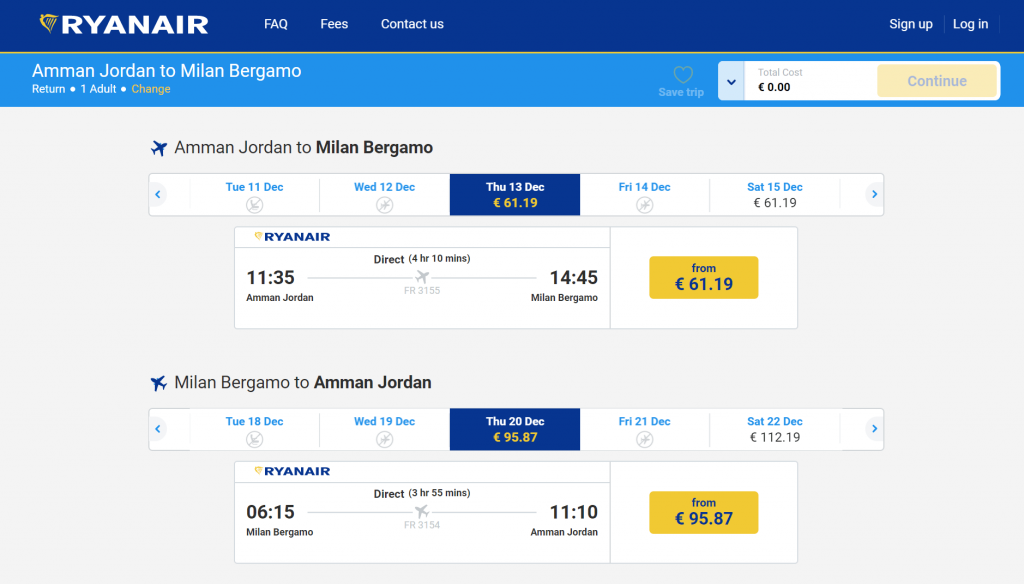Screen dimensions: 1024x584
Task: Click the Ryanair harp logo in header
Action: click(49, 23)
